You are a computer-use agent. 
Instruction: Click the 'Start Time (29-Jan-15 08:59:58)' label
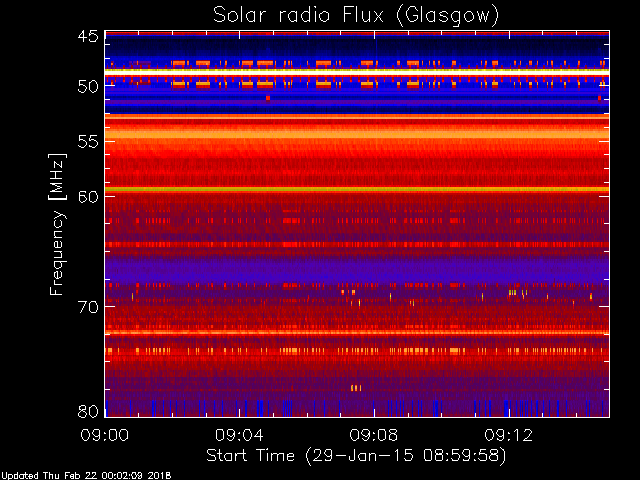356,455
